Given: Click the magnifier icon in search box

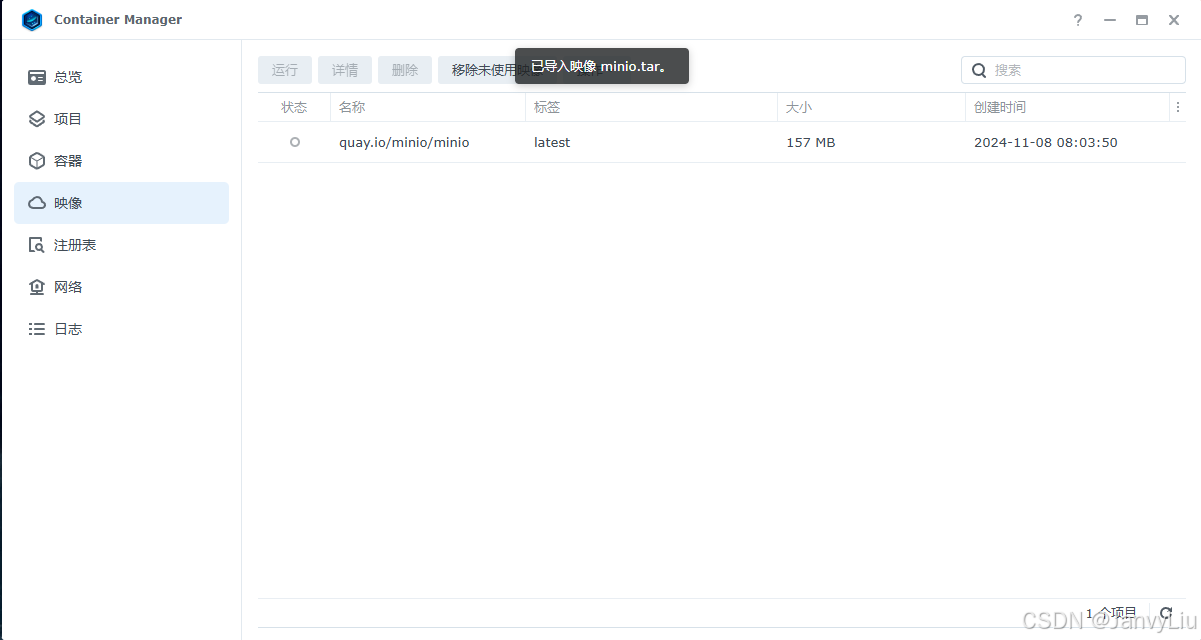Looking at the screenshot, I should click(979, 70).
